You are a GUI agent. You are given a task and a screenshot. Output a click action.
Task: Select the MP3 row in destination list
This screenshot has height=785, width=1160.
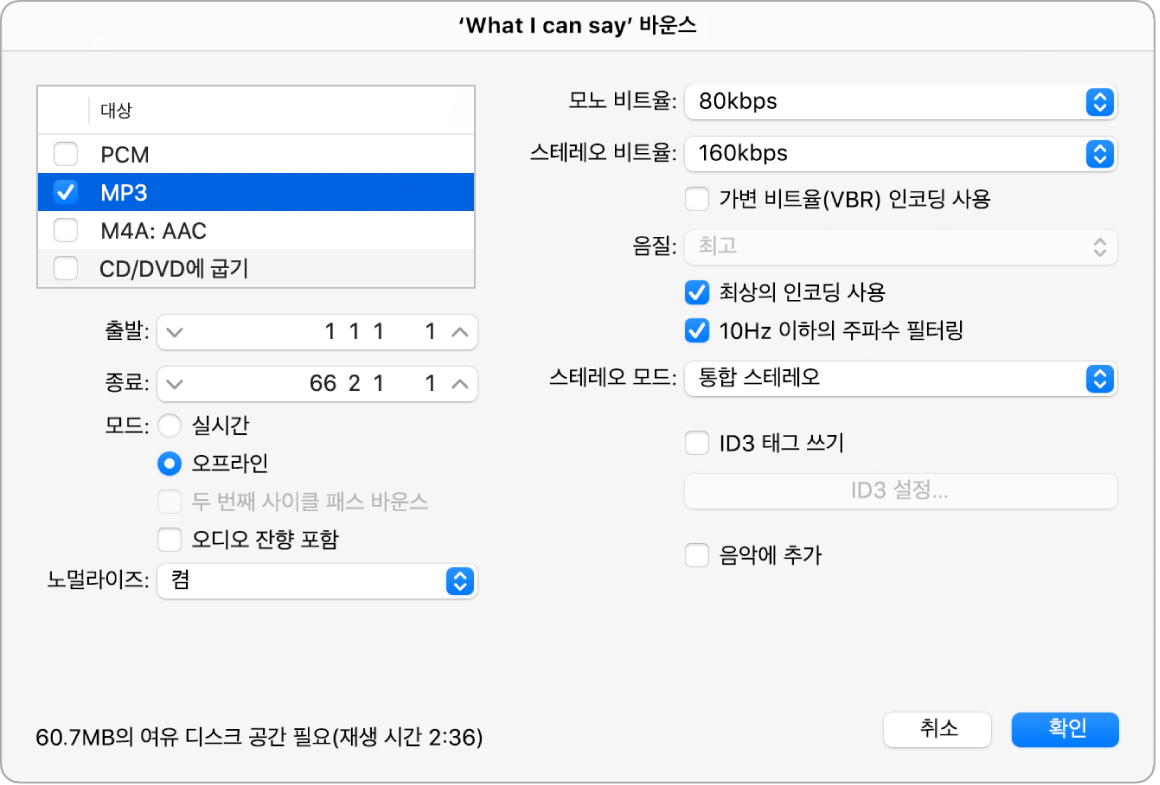pos(280,192)
